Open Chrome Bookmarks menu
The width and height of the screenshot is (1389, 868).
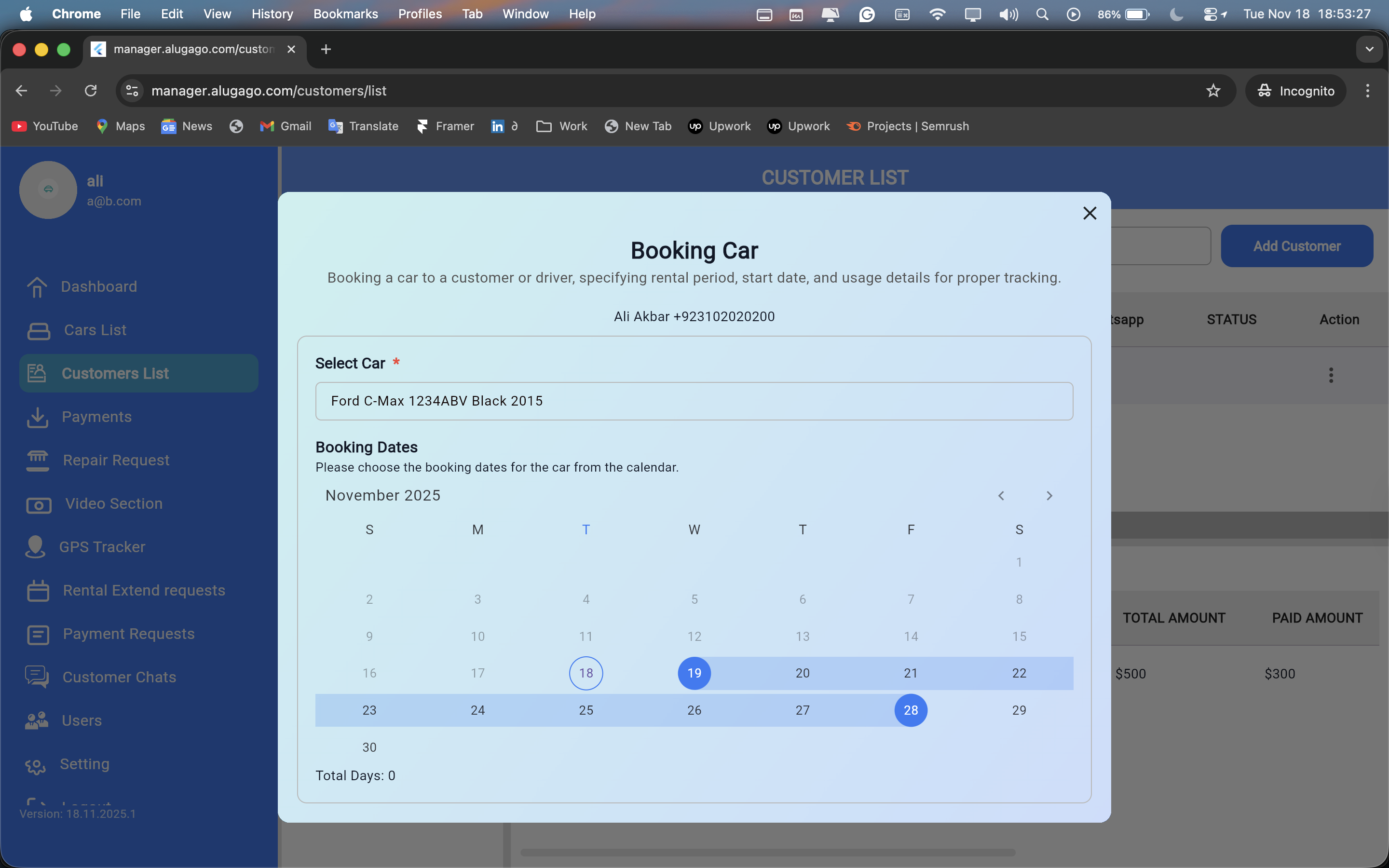345,14
